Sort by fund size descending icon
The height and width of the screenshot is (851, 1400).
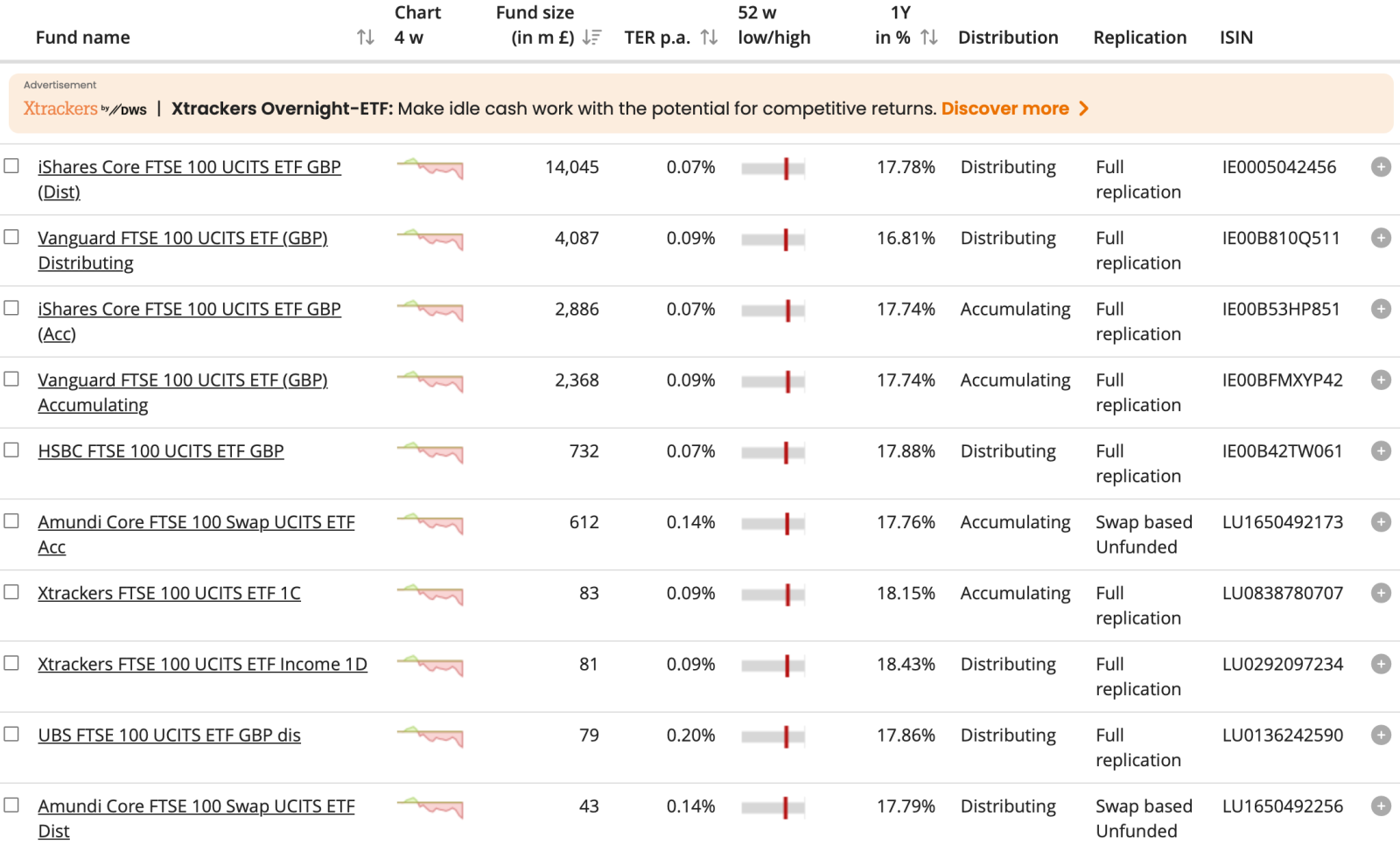click(x=592, y=38)
